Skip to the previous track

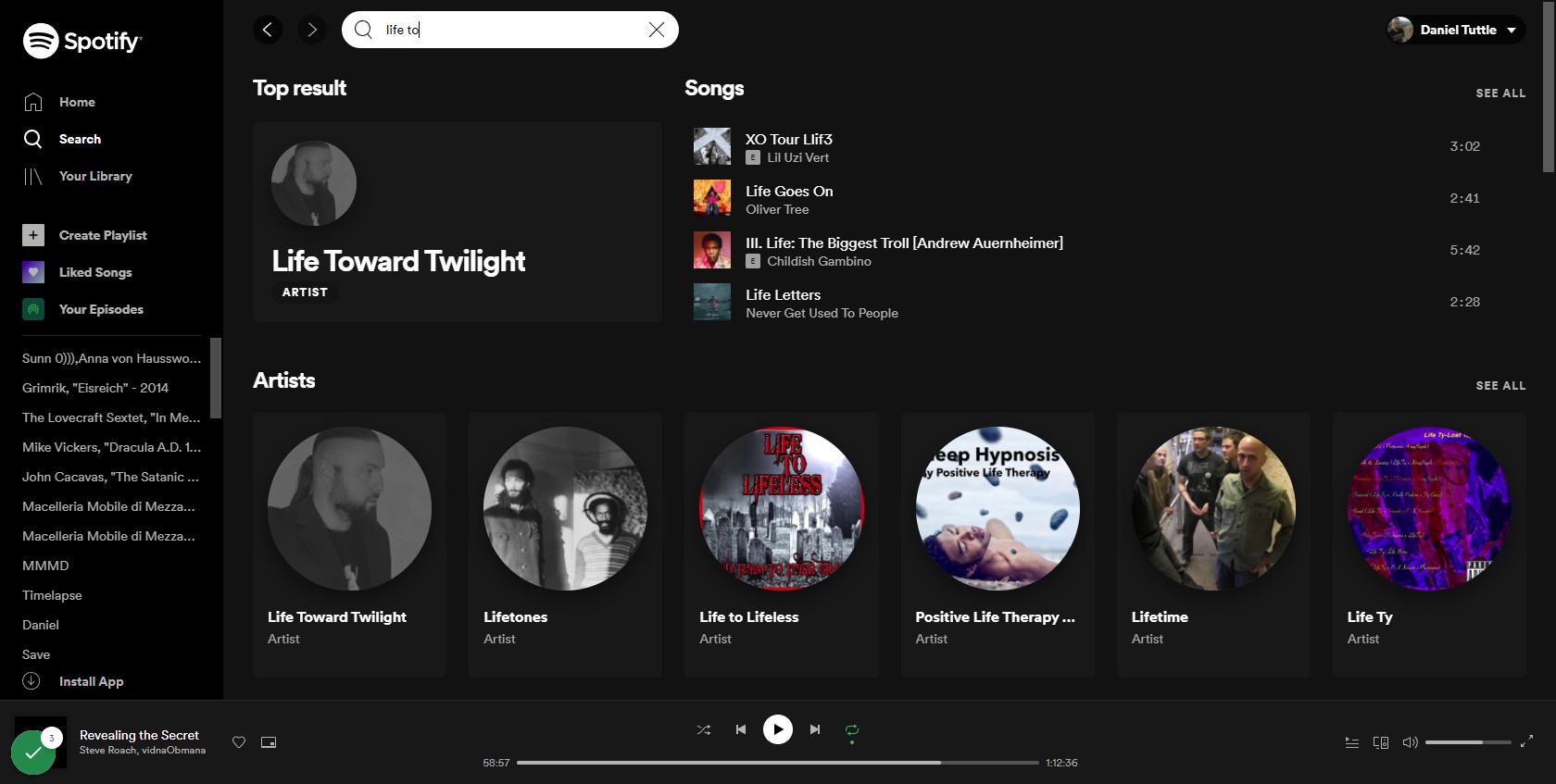[741, 729]
